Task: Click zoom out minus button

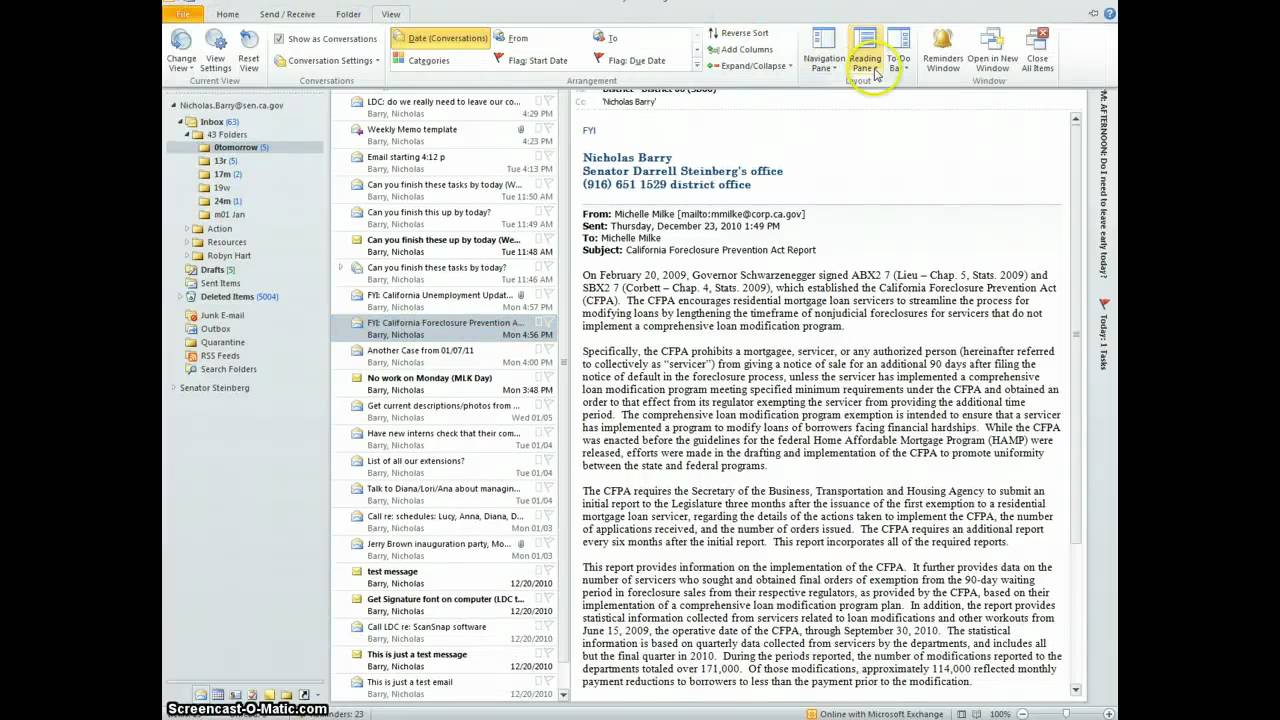Action: (1020, 714)
